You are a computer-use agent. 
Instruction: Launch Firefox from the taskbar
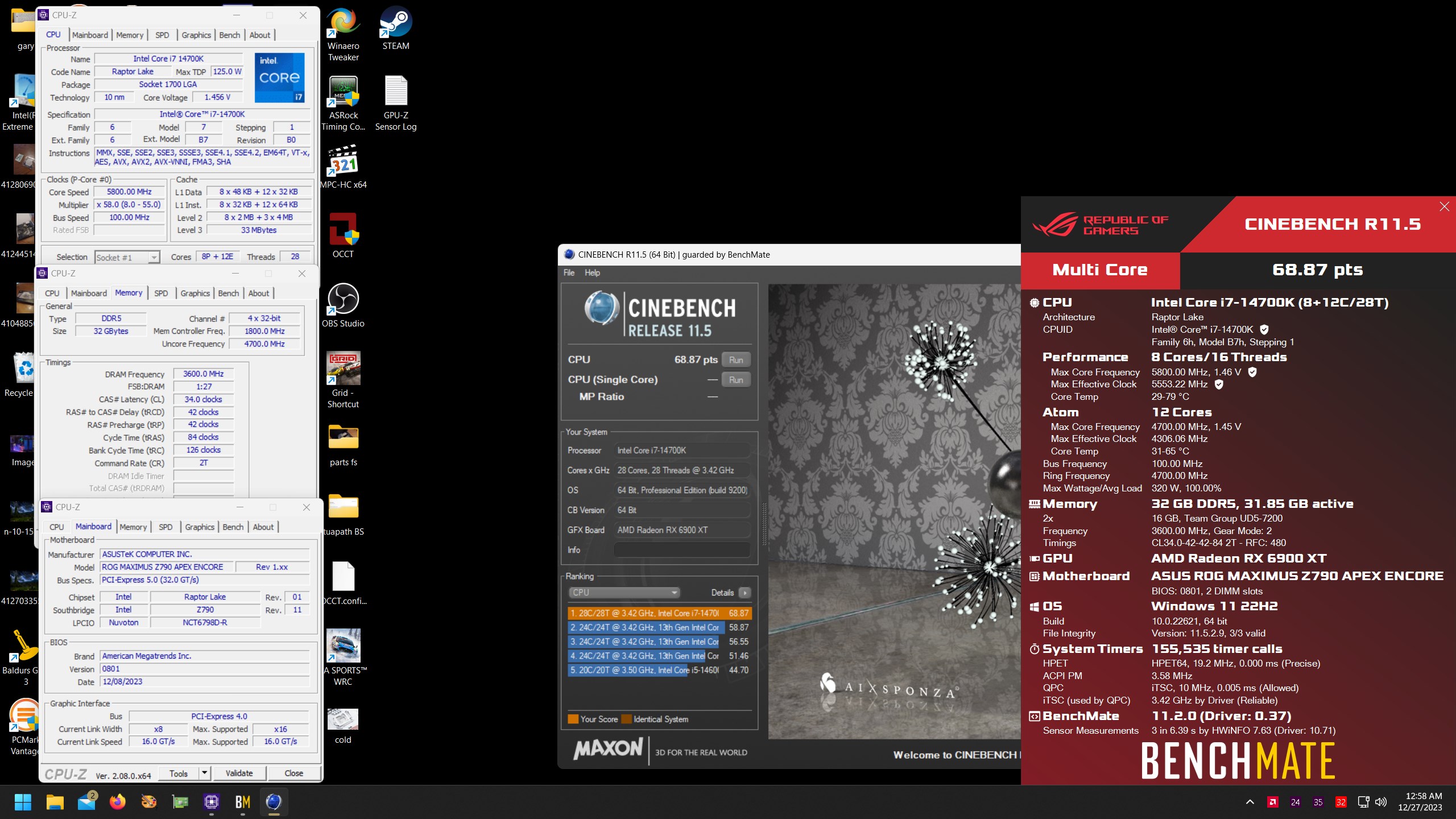click(x=118, y=802)
